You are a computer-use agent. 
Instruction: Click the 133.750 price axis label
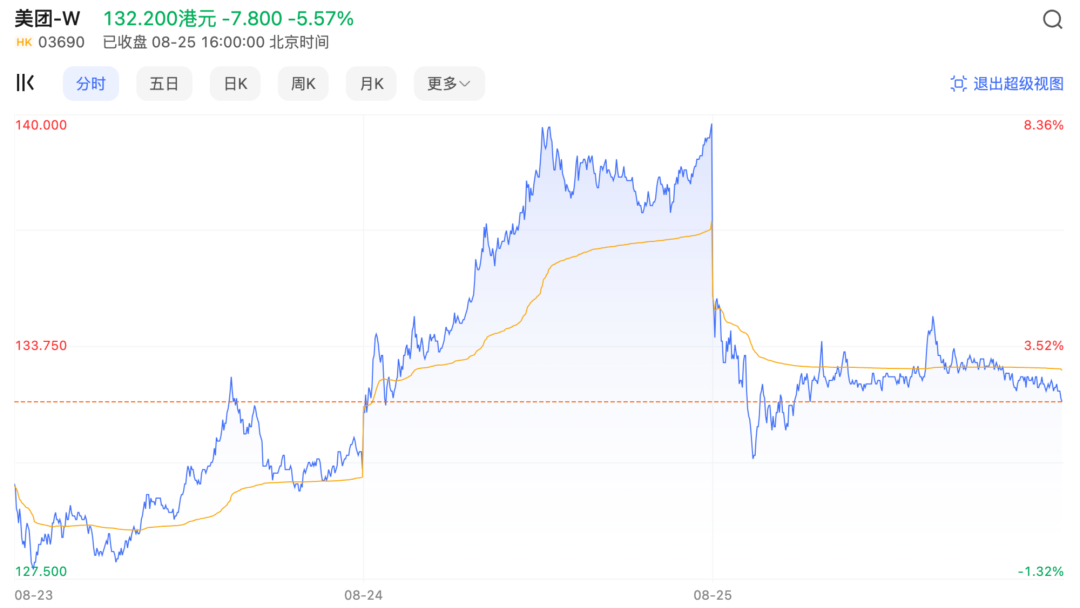[41, 346]
